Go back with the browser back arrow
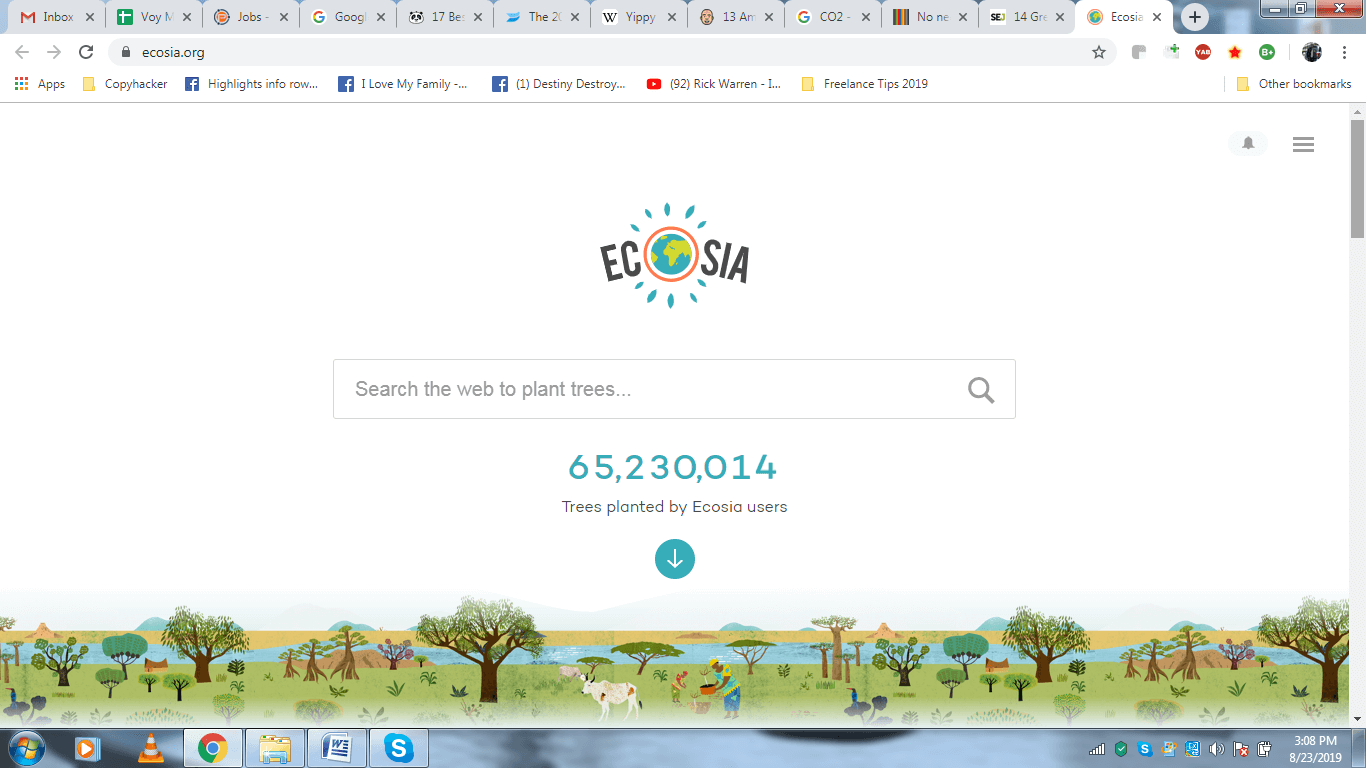This screenshot has height=768, width=1366. 22,52
